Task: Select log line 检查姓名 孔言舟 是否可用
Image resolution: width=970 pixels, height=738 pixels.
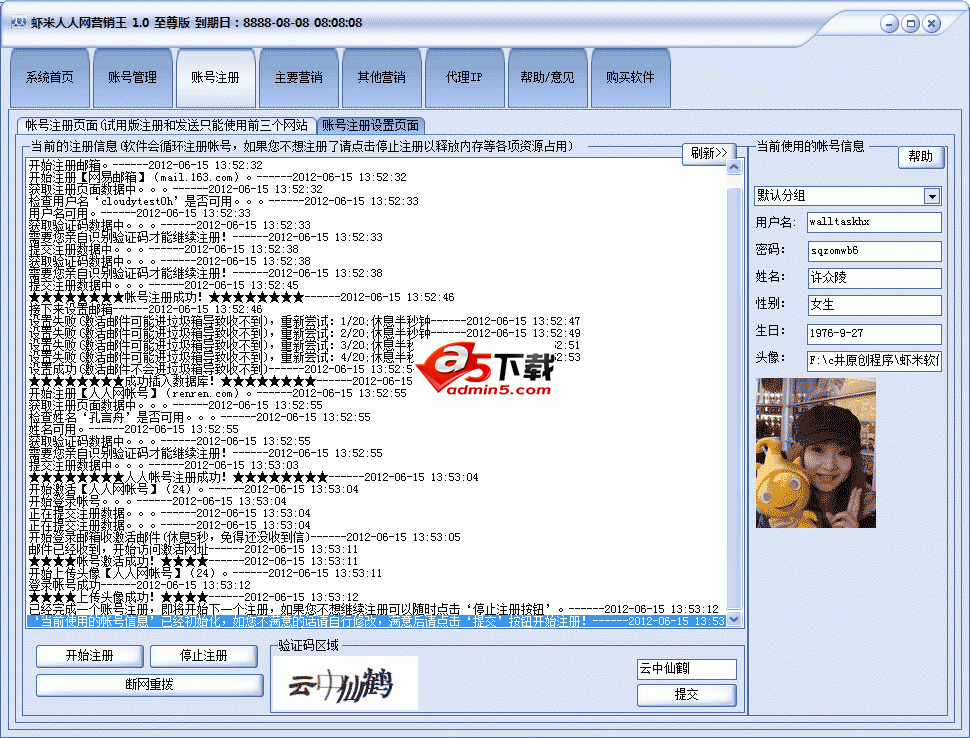Action: (x=200, y=418)
